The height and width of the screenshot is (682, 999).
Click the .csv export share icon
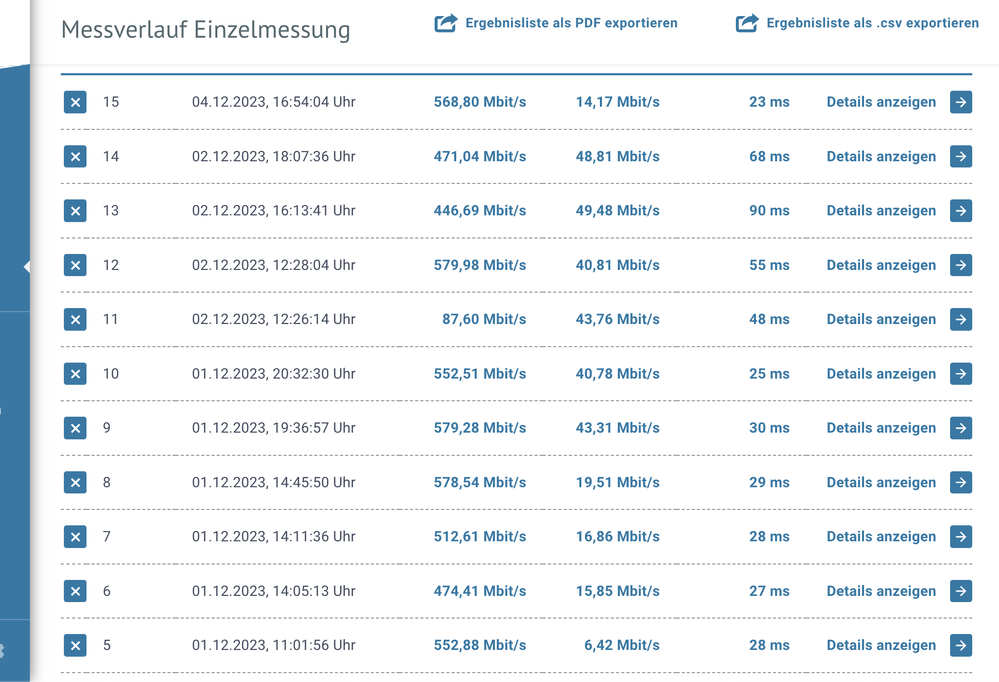[747, 23]
